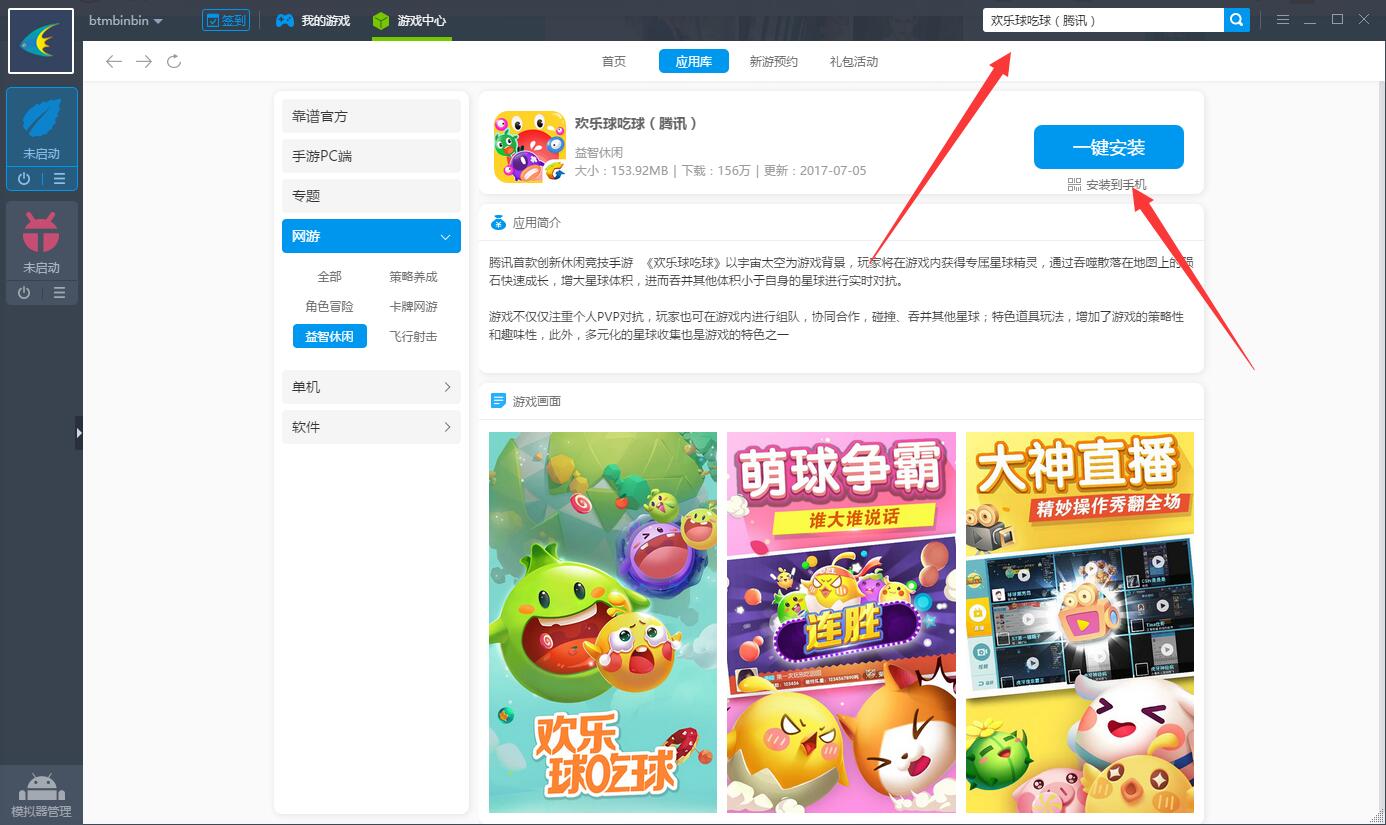Select 卡牌网游 subcategory
This screenshot has height=825, width=1386.
click(x=413, y=307)
